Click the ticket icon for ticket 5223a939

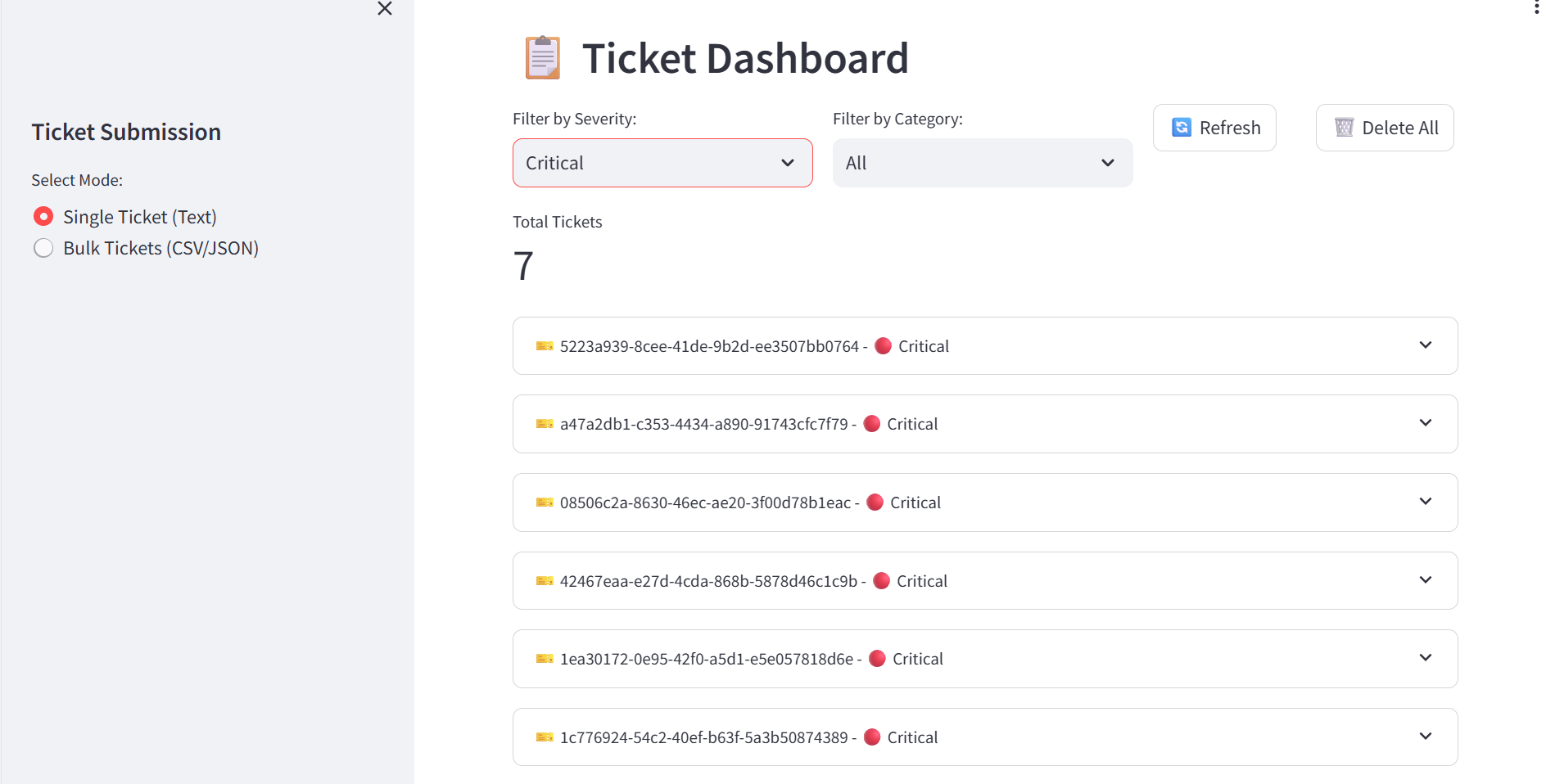[x=545, y=346]
